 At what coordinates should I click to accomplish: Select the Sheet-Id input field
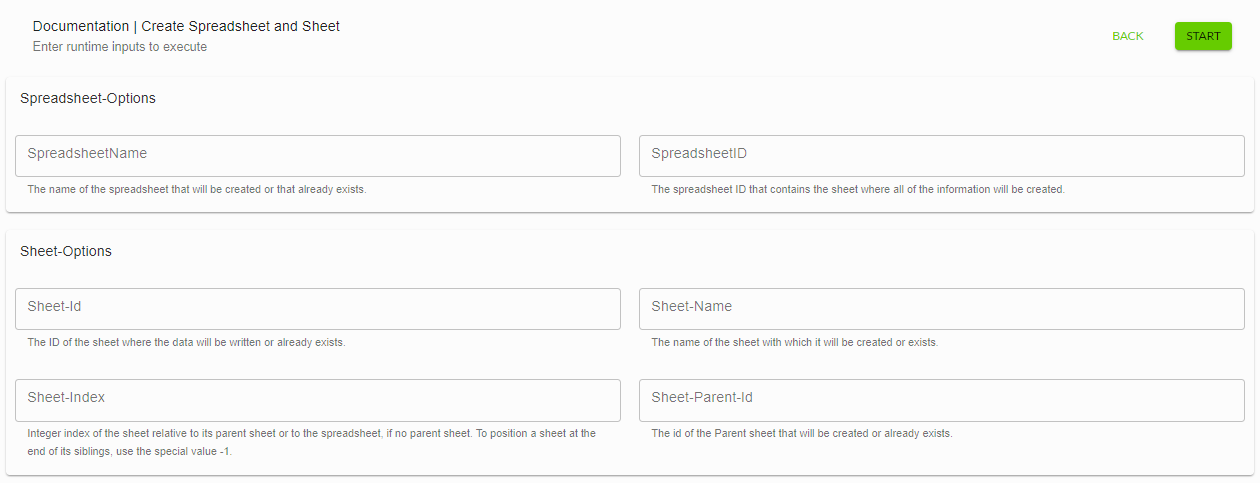click(318, 308)
